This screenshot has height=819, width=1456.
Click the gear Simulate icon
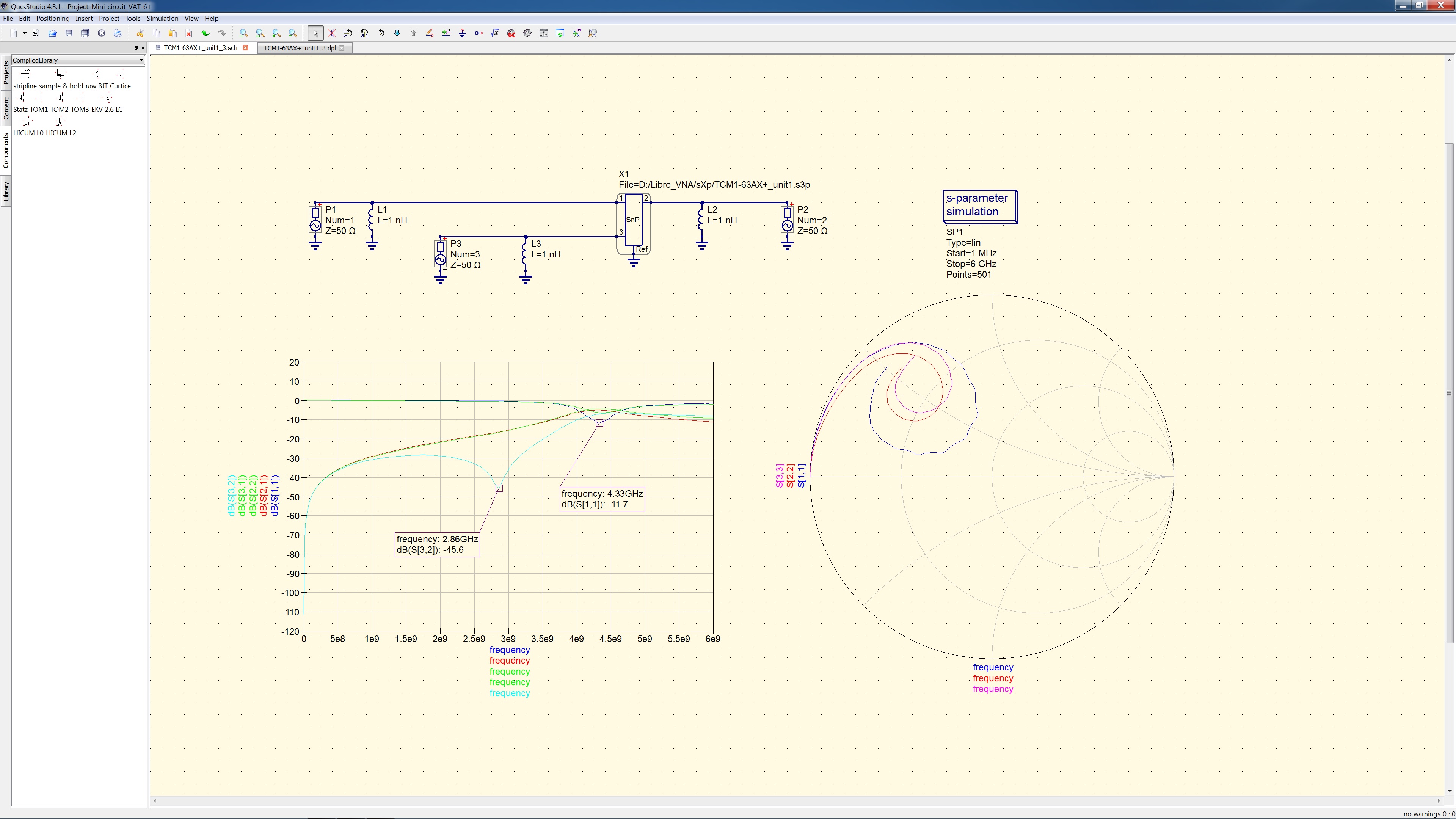527,33
